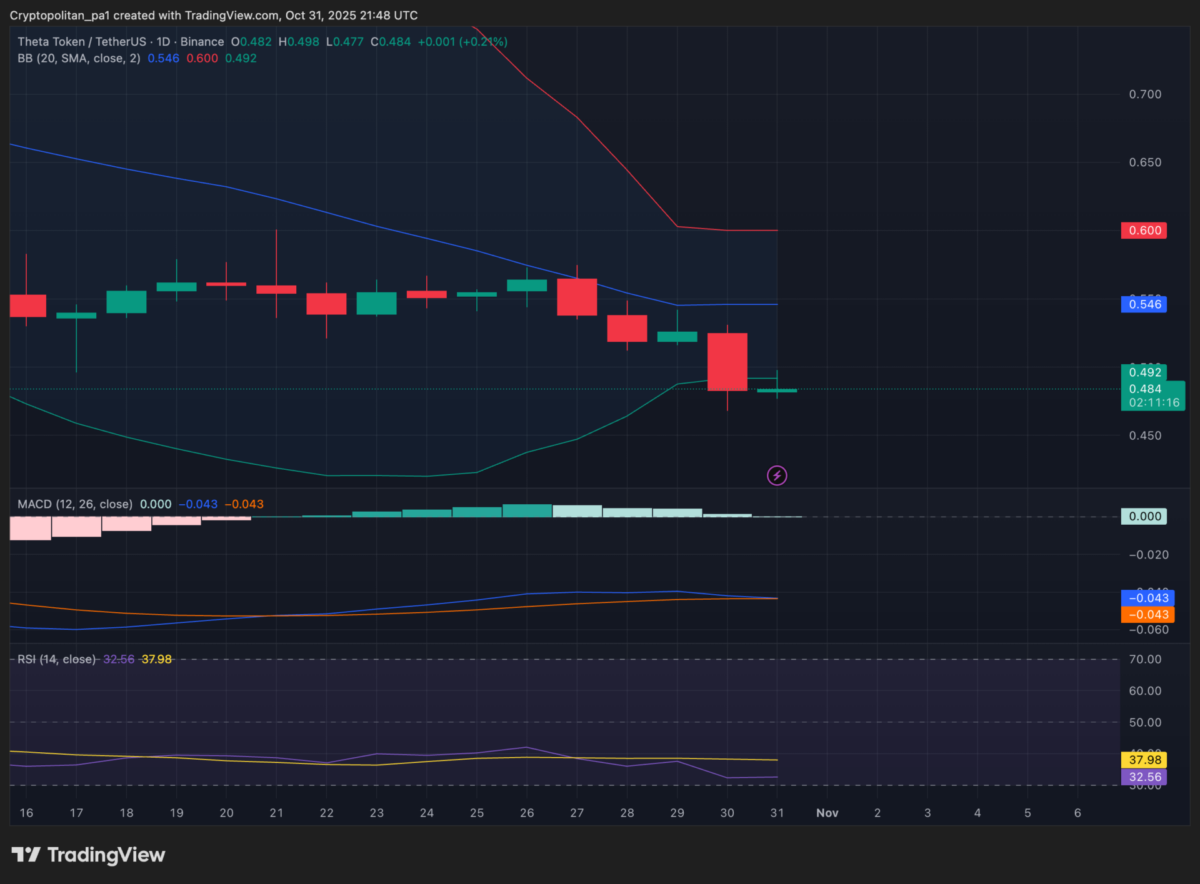Click the purple lightning quick-trade icon

point(777,475)
